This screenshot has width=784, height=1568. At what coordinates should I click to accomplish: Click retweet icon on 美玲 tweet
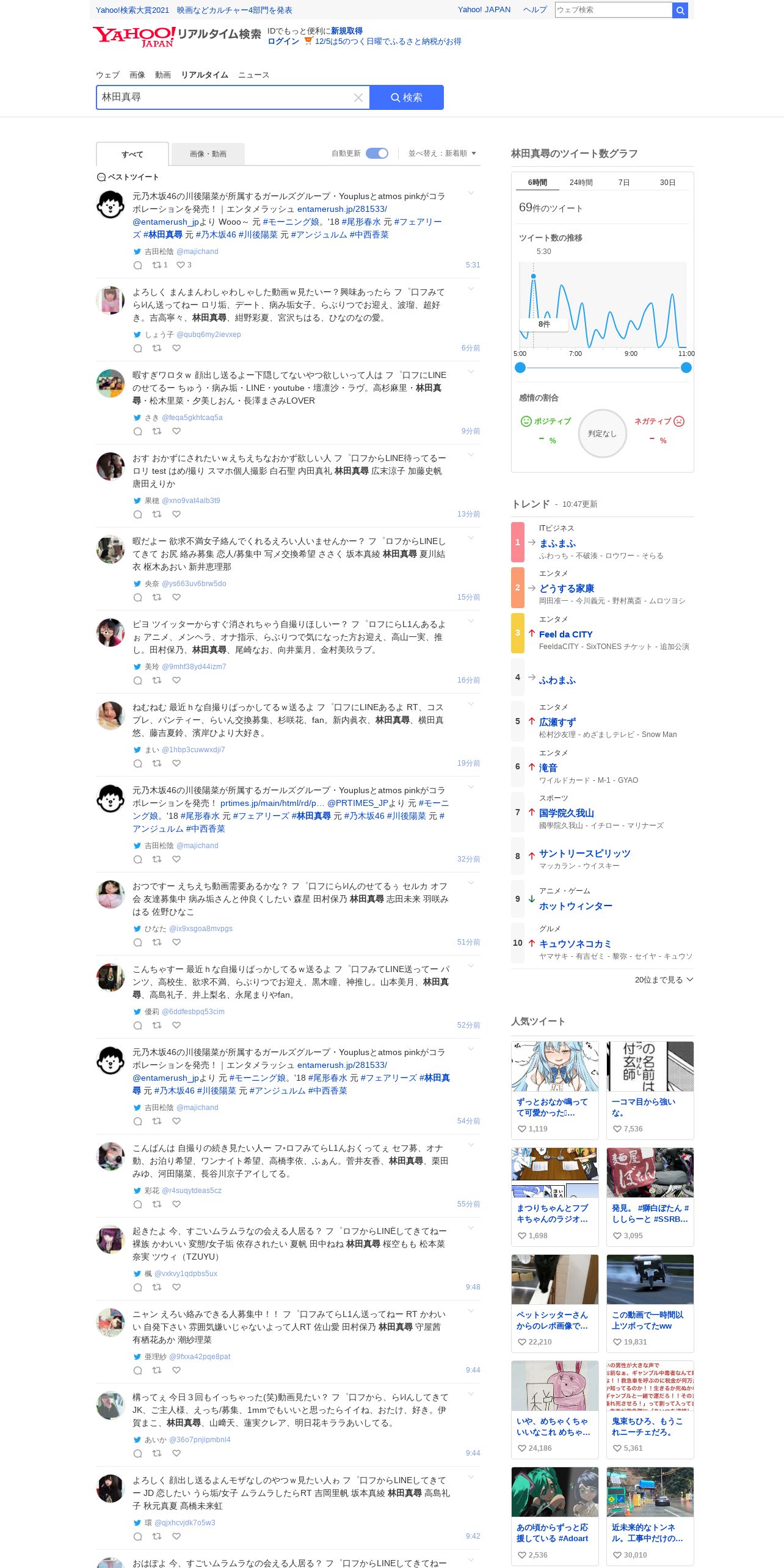tap(157, 680)
